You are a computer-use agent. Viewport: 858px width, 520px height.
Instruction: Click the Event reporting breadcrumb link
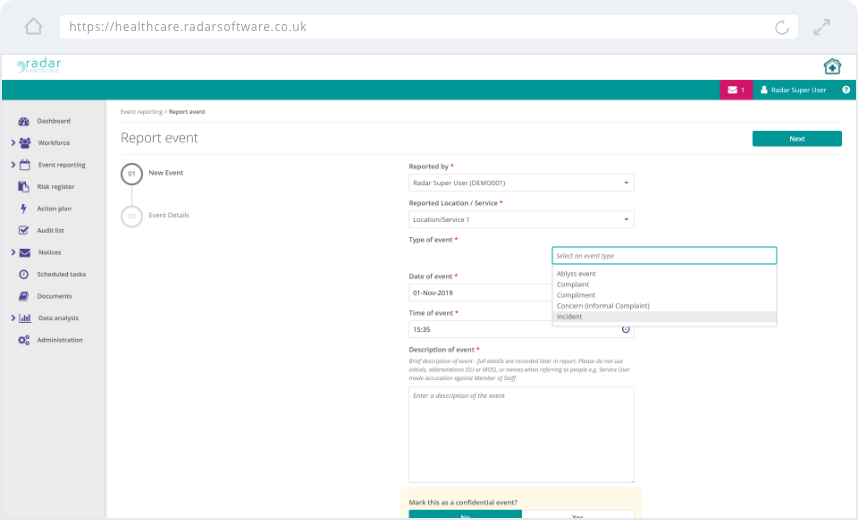(141, 112)
